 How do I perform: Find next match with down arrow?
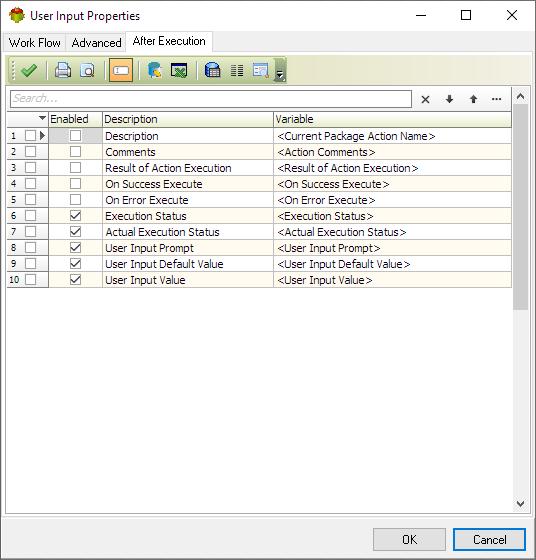449,99
